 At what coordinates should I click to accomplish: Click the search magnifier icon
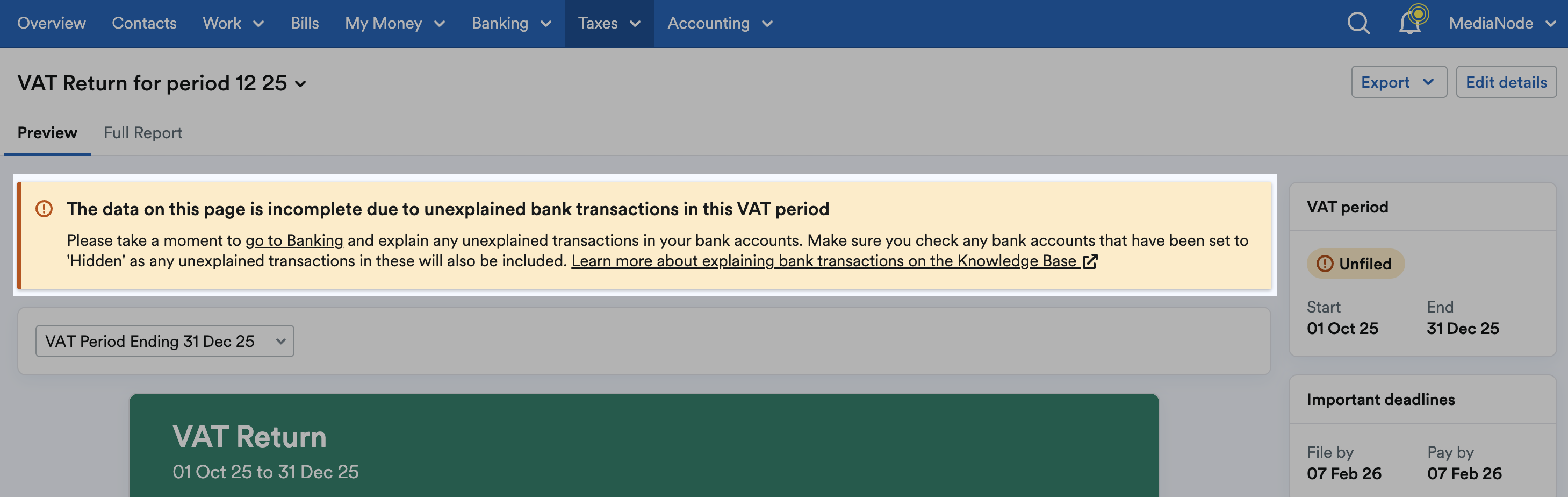coord(1358,24)
